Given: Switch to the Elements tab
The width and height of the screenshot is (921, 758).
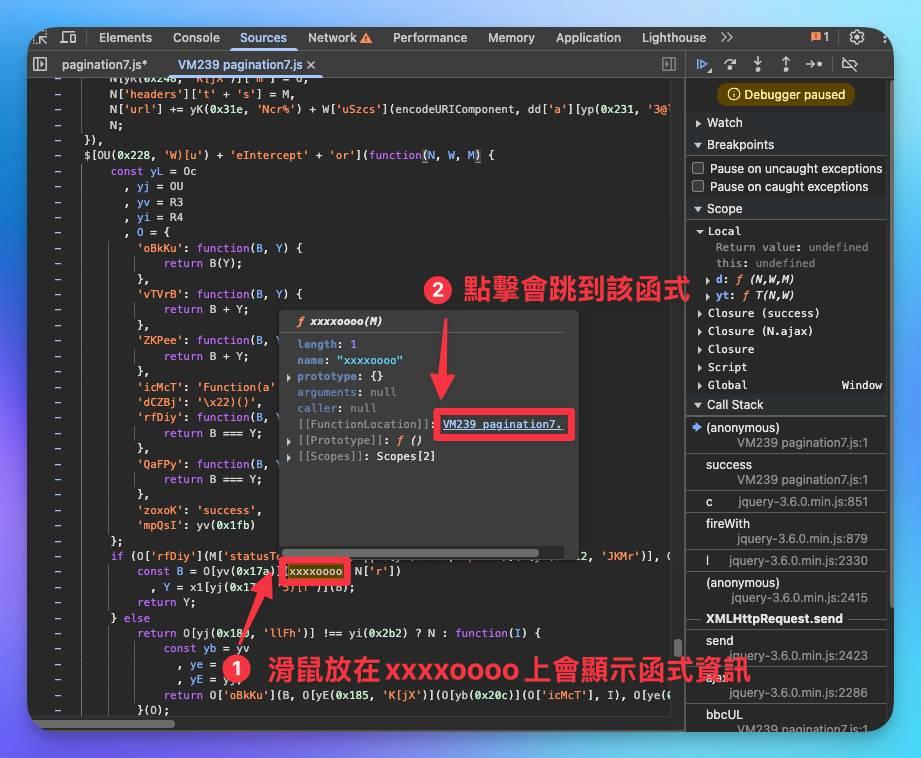Looking at the screenshot, I should [x=125, y=38].
